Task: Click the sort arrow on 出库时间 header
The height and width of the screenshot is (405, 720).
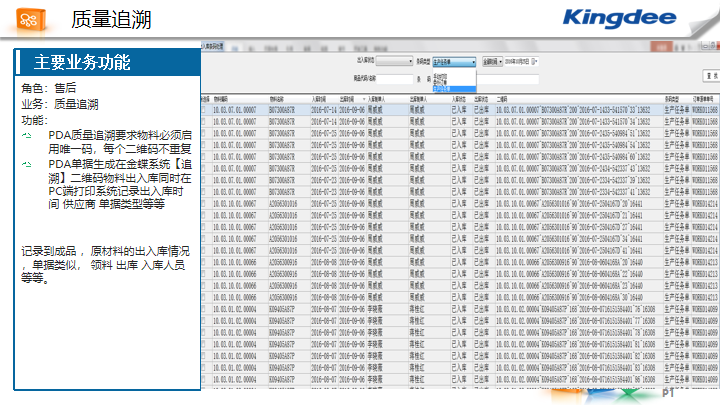Action: click(x=364, y=99)
